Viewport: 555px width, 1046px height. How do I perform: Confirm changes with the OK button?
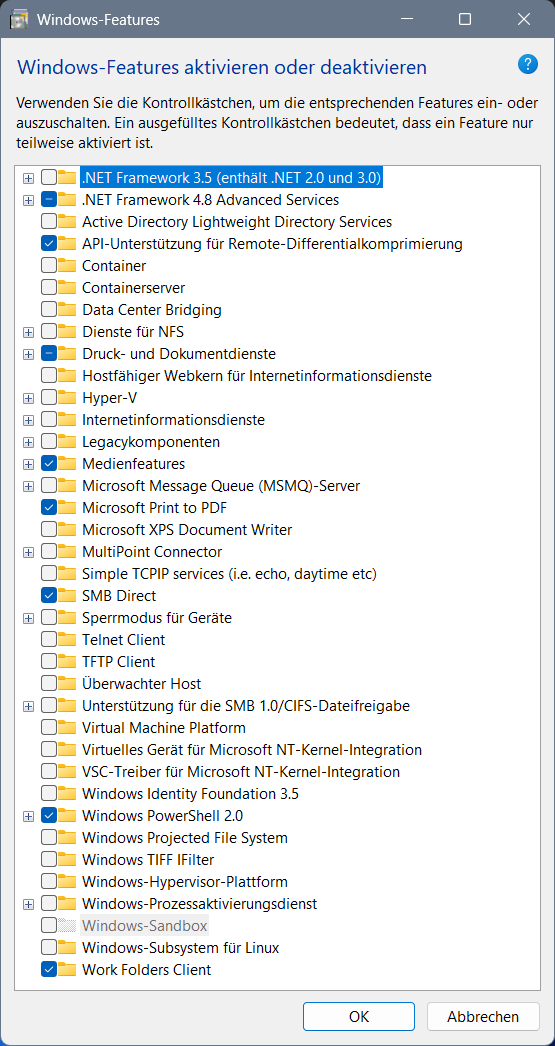[359, 1017]
